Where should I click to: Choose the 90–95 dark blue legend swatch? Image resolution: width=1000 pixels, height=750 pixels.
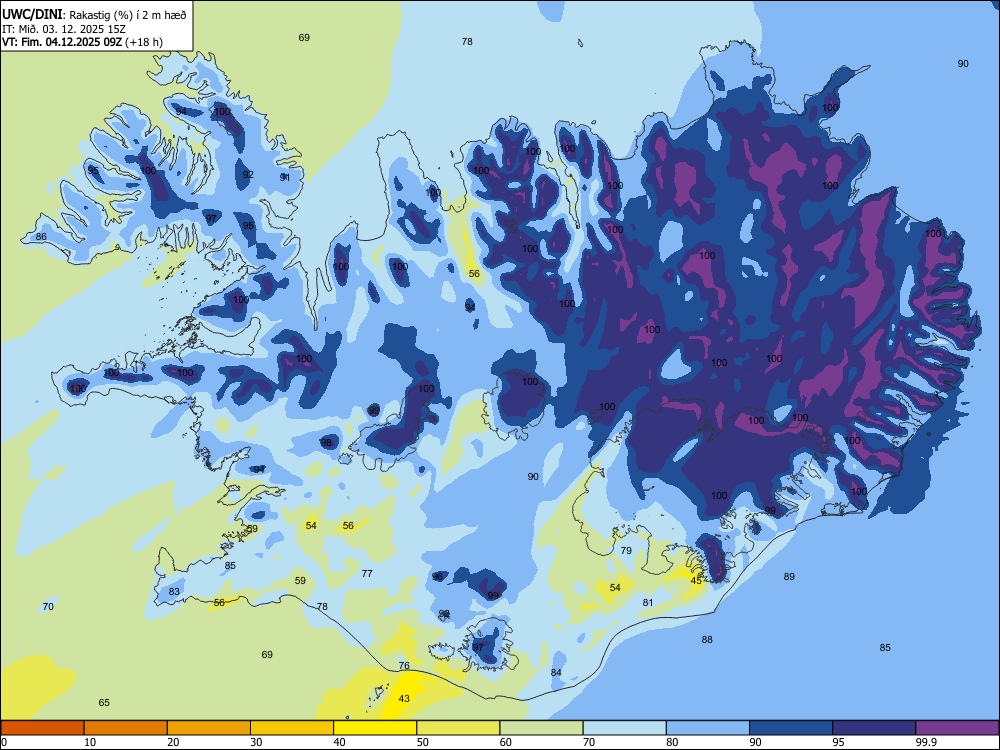pyautogui.click(x=791, y=728)
